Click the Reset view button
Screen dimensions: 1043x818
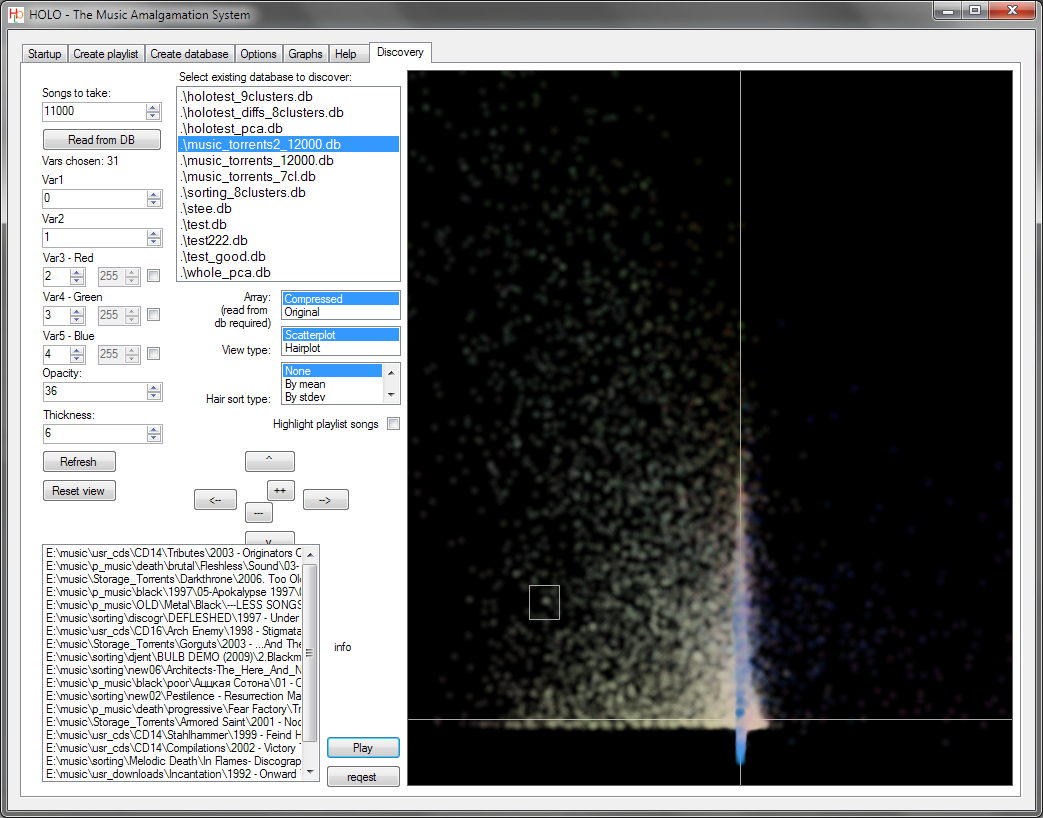pos(78,491)
